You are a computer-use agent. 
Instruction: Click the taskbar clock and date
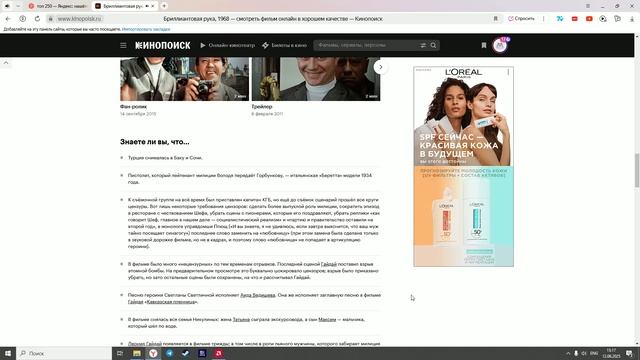tap(611, 353)
